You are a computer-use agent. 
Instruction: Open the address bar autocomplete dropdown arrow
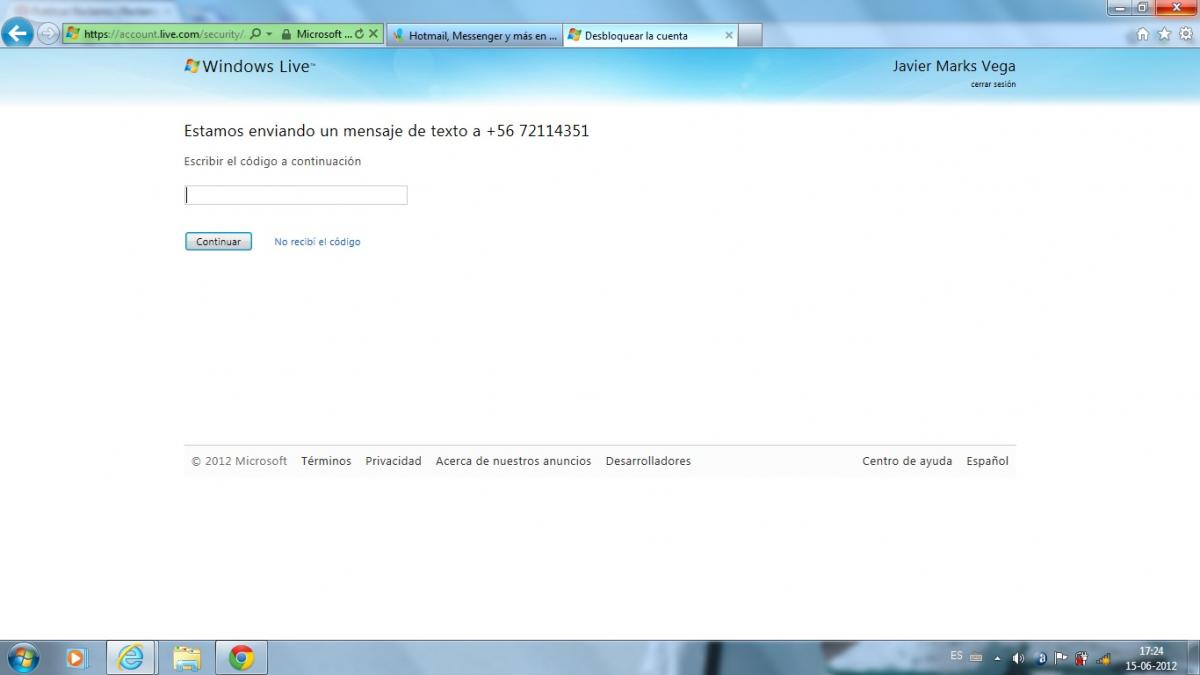click(269, 34)
